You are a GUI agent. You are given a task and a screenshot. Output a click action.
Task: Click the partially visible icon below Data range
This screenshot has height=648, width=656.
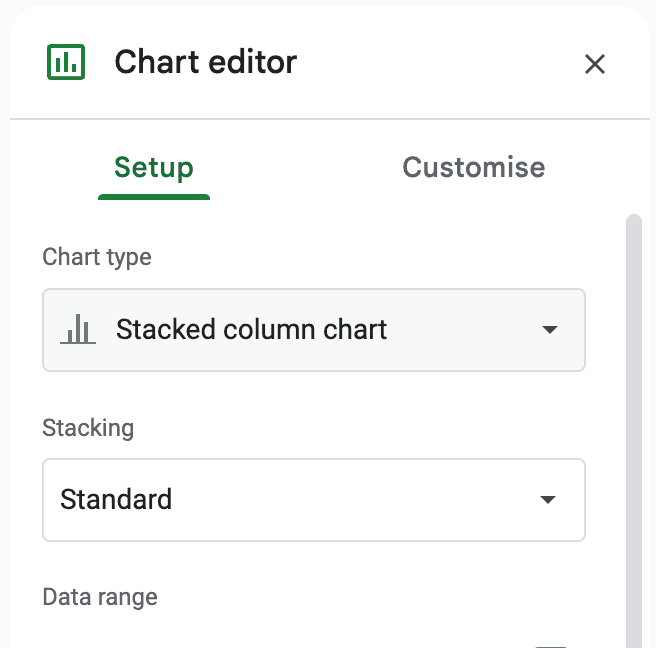click(x=551, y=645)
